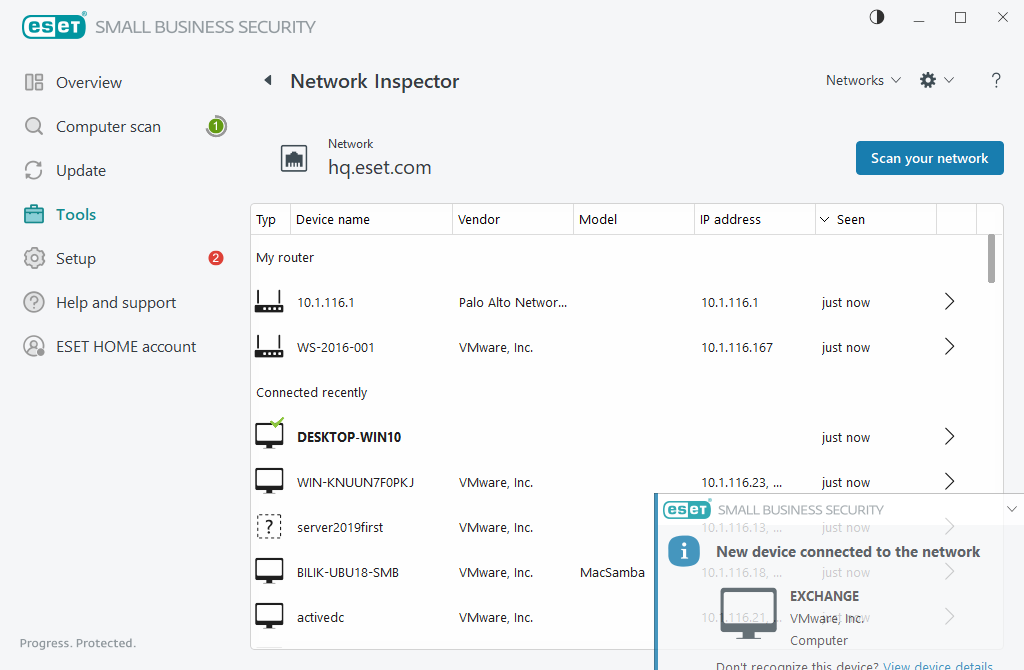The width and height of the screenshot is (1024, 670).
Task: Click the DESKTOP-WIN10 computer icon
Action: point(269,434)
